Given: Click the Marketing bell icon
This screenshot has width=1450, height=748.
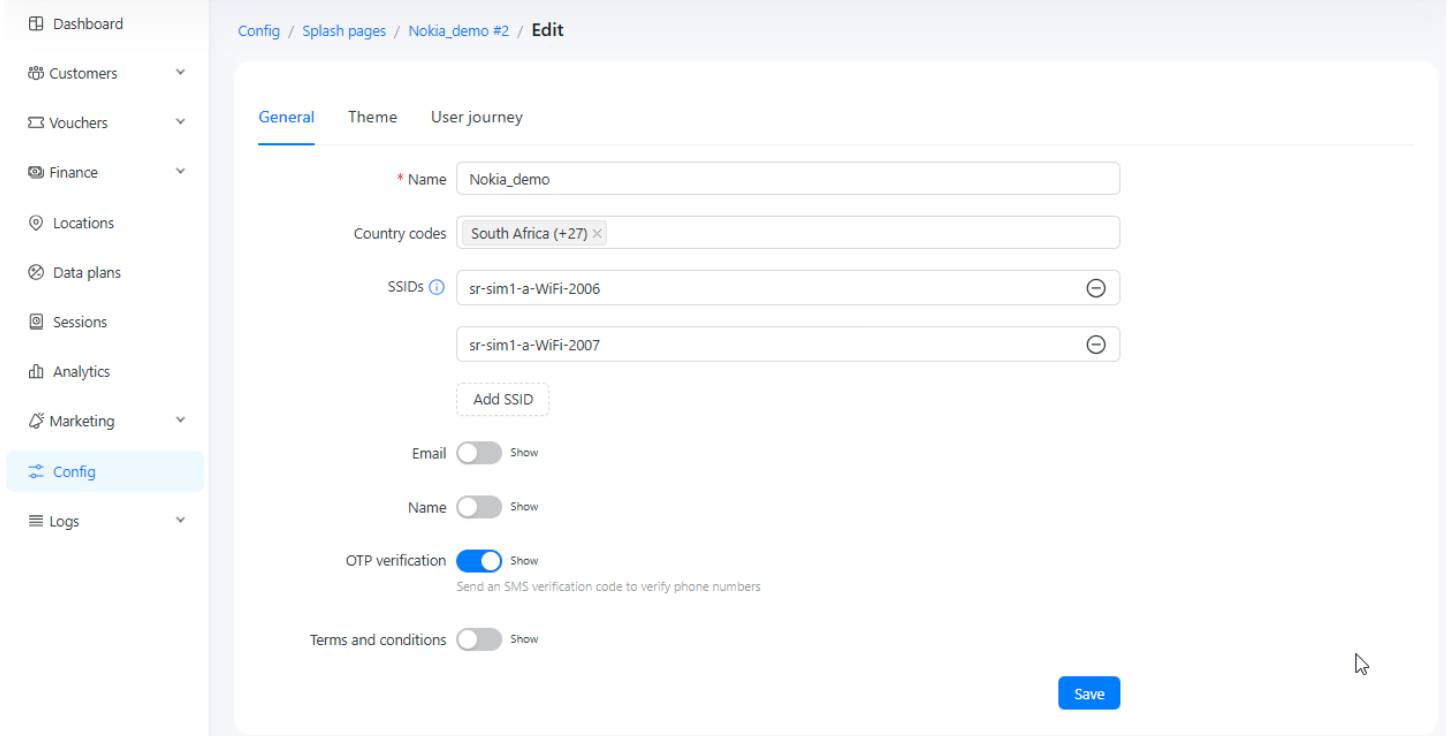Looking at the screenshot, I should coord(37,421).
